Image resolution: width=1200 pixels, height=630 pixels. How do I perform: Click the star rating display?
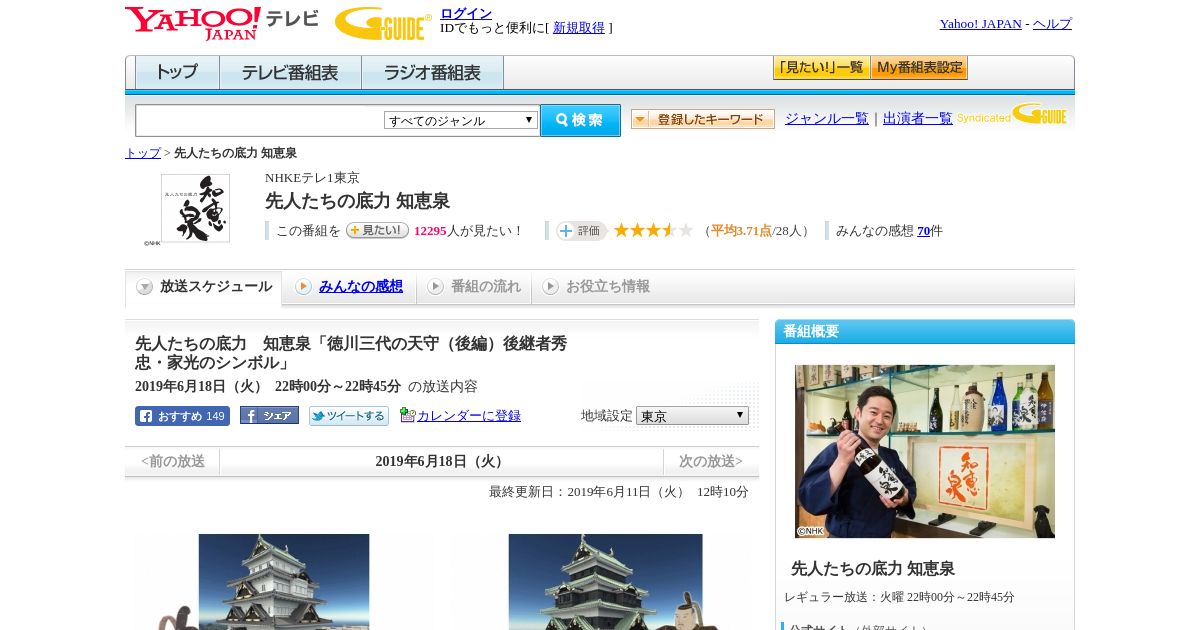[x=653, y=230]
